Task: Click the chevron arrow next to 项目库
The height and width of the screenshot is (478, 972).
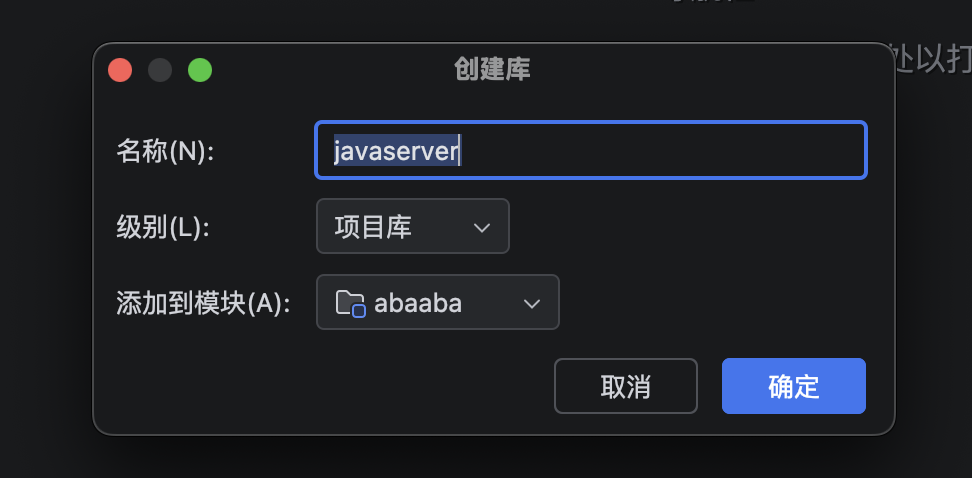Action: click(x=482, y=227)
